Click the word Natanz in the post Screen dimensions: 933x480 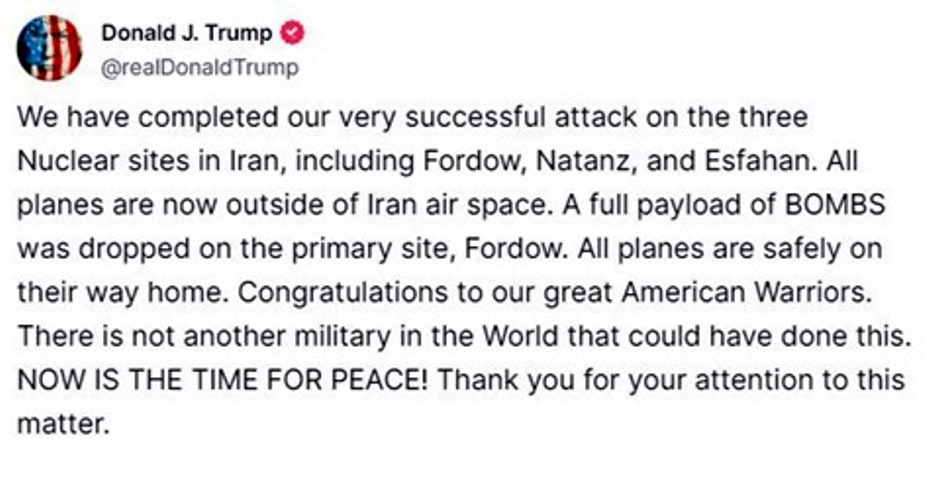(584, 161)
